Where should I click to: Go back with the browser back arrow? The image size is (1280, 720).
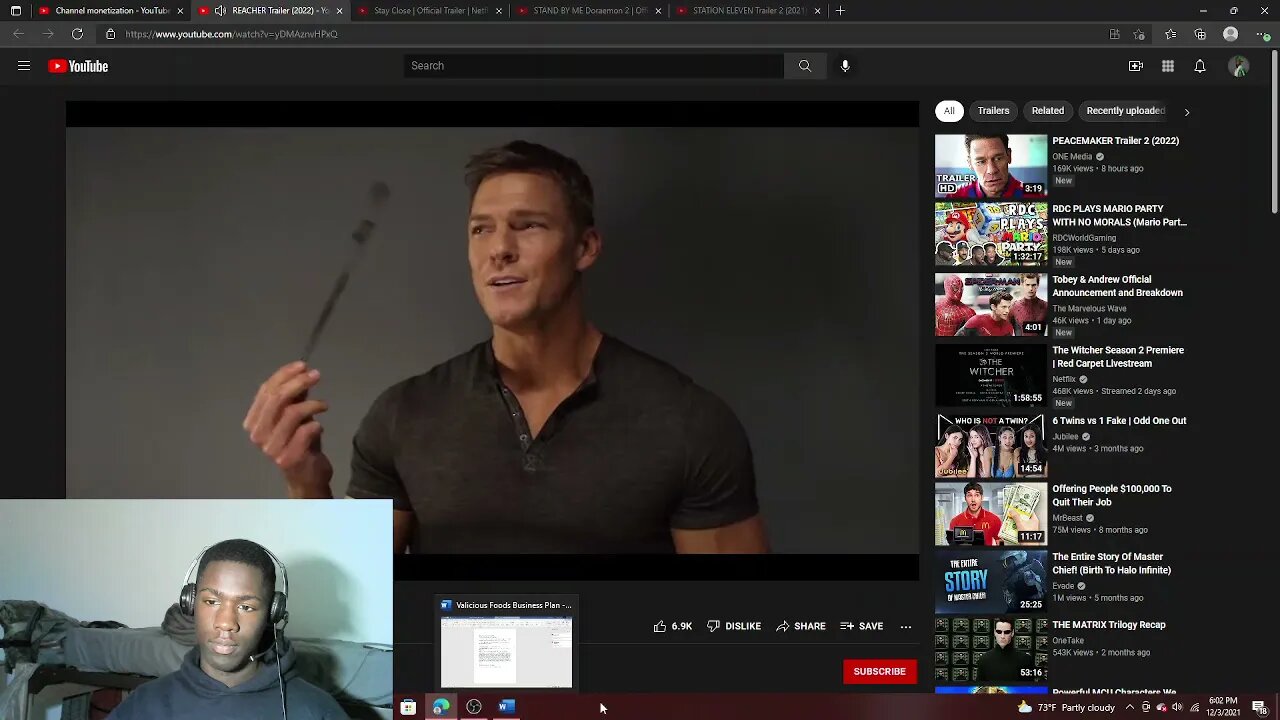coord(18,34)
